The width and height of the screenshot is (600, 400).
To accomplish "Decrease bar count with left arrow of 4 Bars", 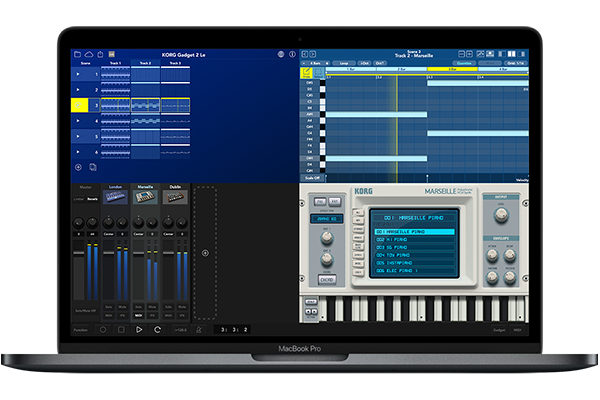I will point(304,63).
